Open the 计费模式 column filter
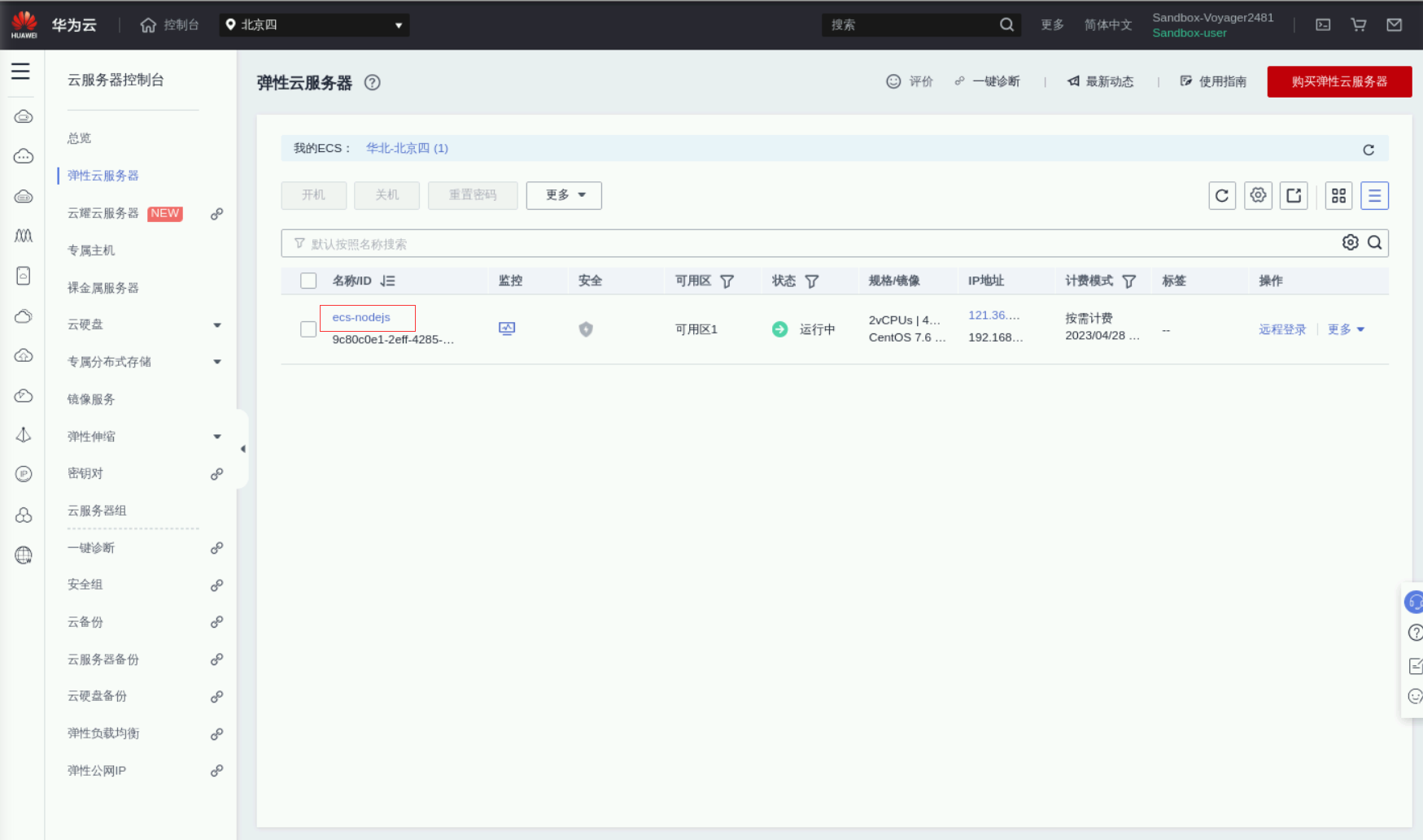The width and height of the screenshot is (1423, 840). [1129, 281]
